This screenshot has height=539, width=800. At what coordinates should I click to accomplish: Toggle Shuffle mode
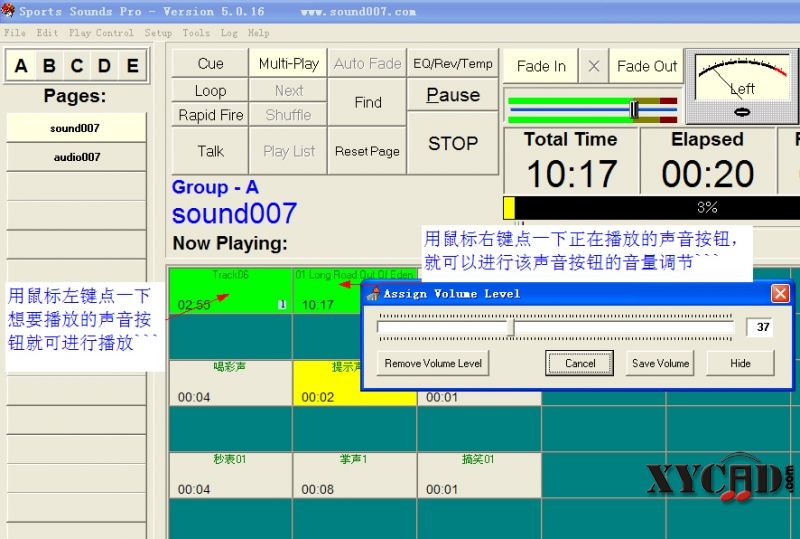288,115
